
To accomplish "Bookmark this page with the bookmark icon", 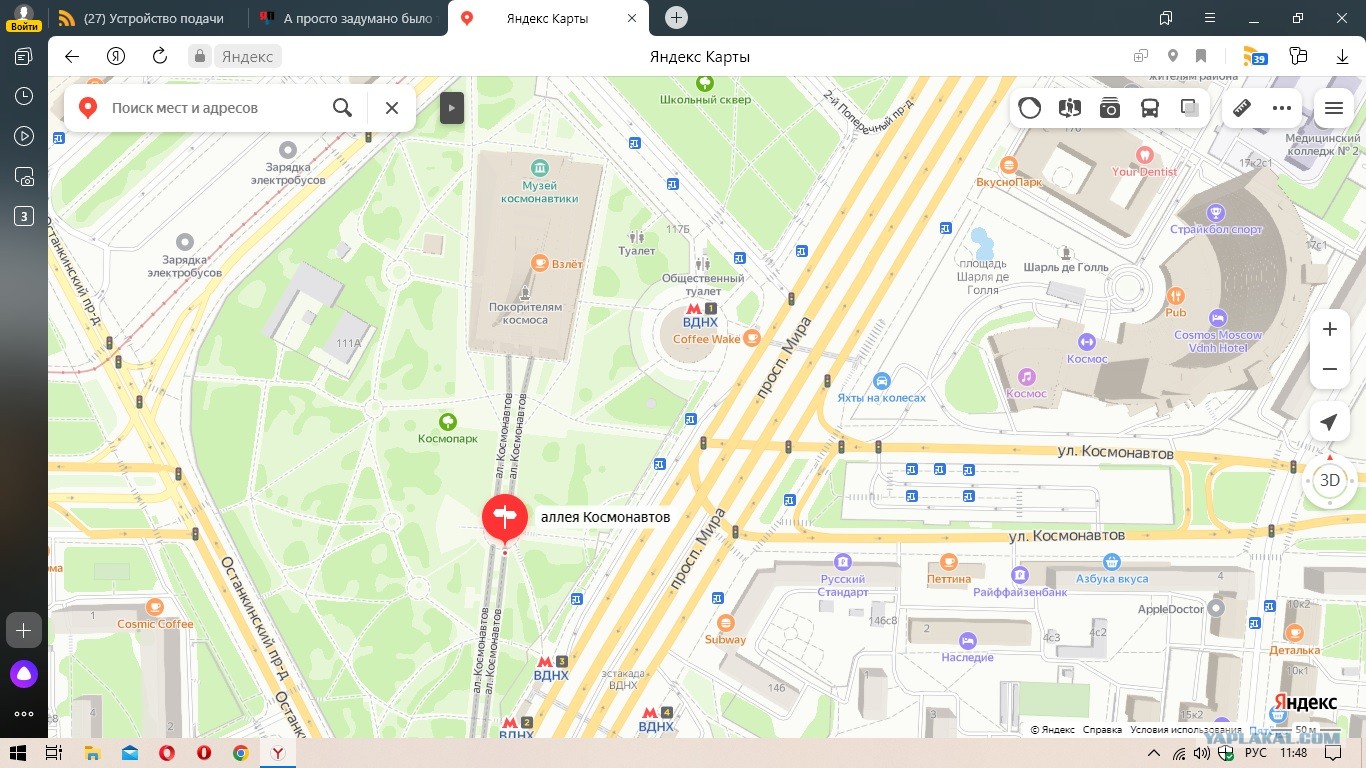I will point(1201,56).
